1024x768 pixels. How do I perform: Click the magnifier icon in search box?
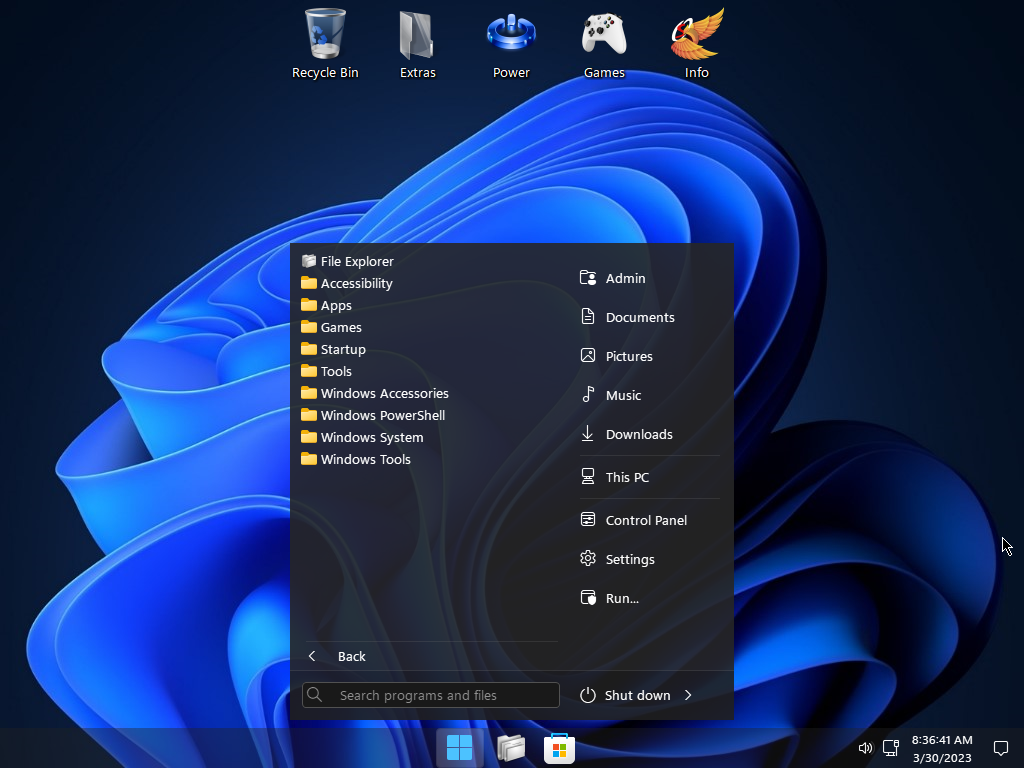(315, 695)
